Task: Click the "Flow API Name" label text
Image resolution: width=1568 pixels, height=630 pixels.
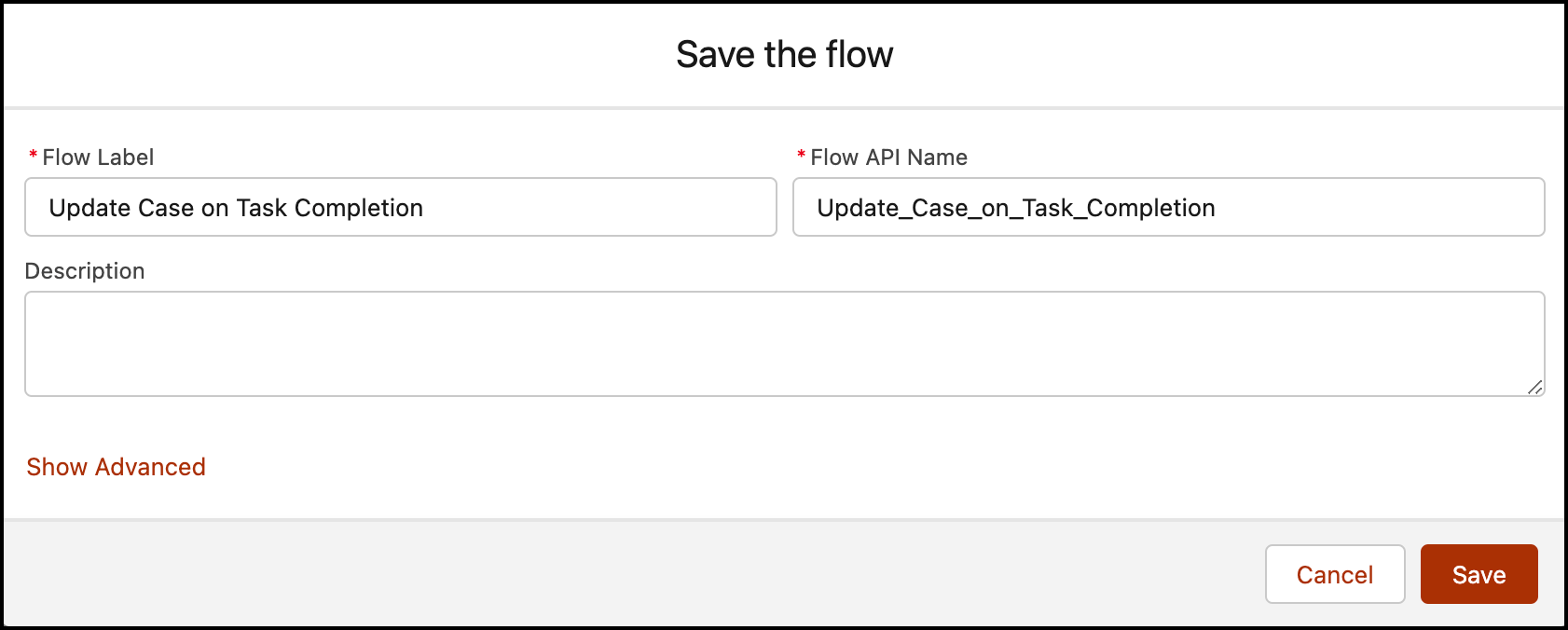Action: coord(888,157)
